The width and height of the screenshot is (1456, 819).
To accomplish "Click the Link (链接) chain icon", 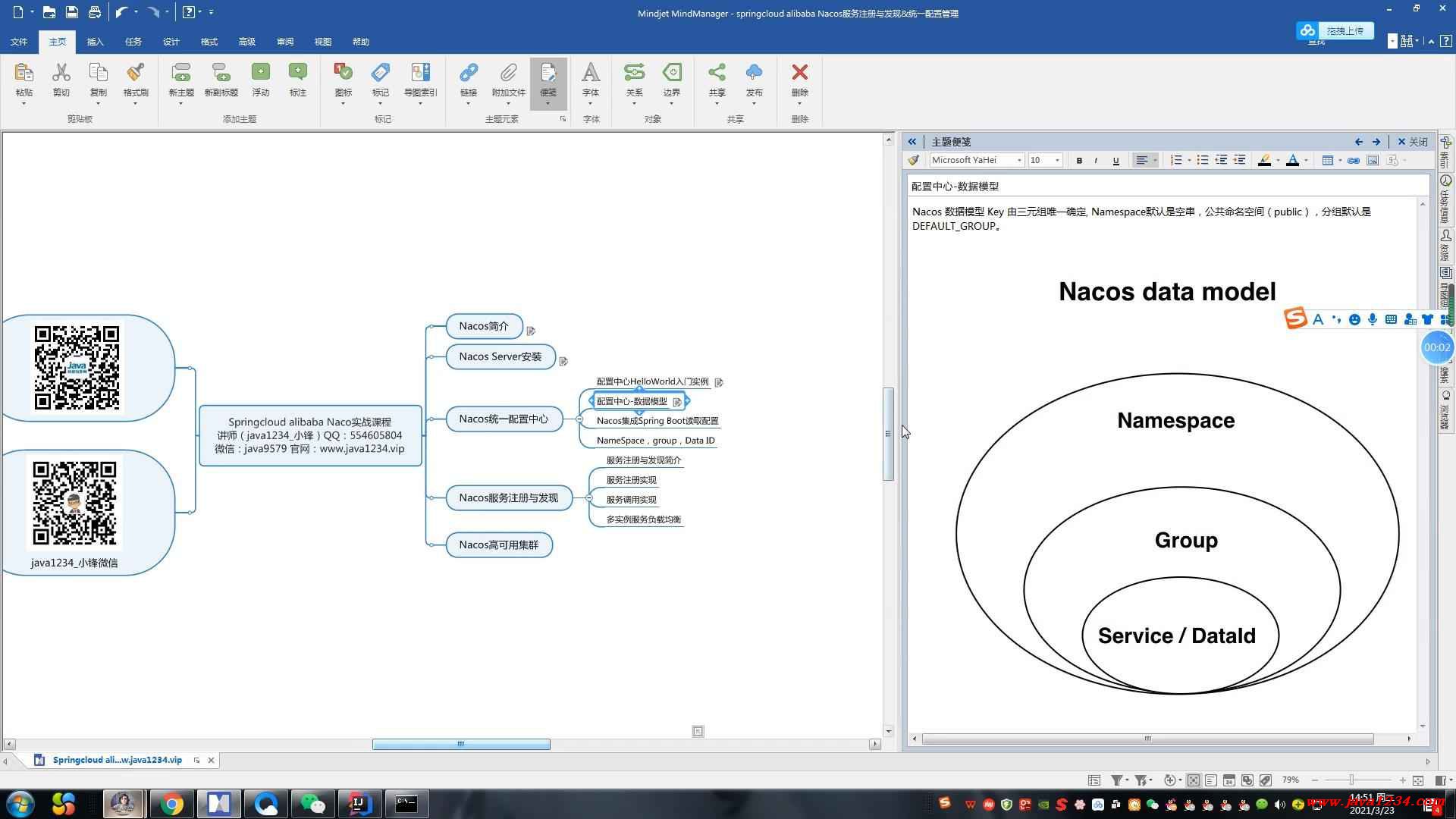I will 469,73.
